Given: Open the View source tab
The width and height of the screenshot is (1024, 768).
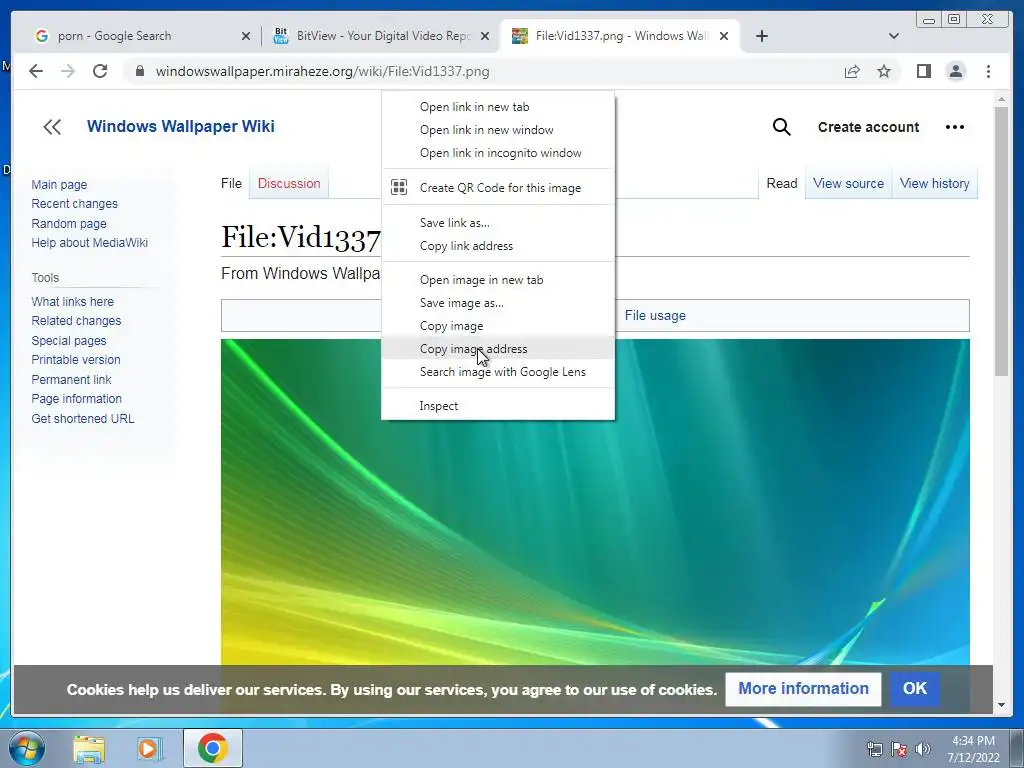Looking at the screenshot, I should pyautogui.click(x=848, y=184).
